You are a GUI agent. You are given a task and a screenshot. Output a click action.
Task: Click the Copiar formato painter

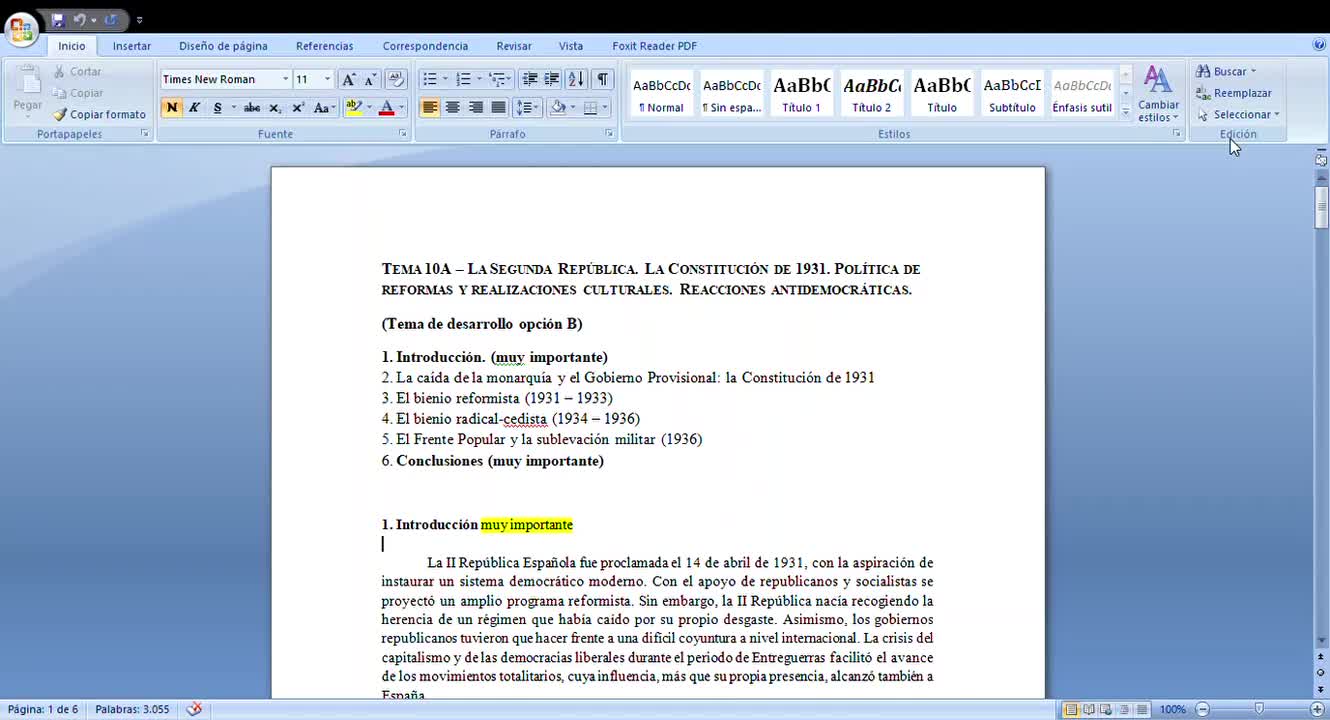click(x=100, y=114)
